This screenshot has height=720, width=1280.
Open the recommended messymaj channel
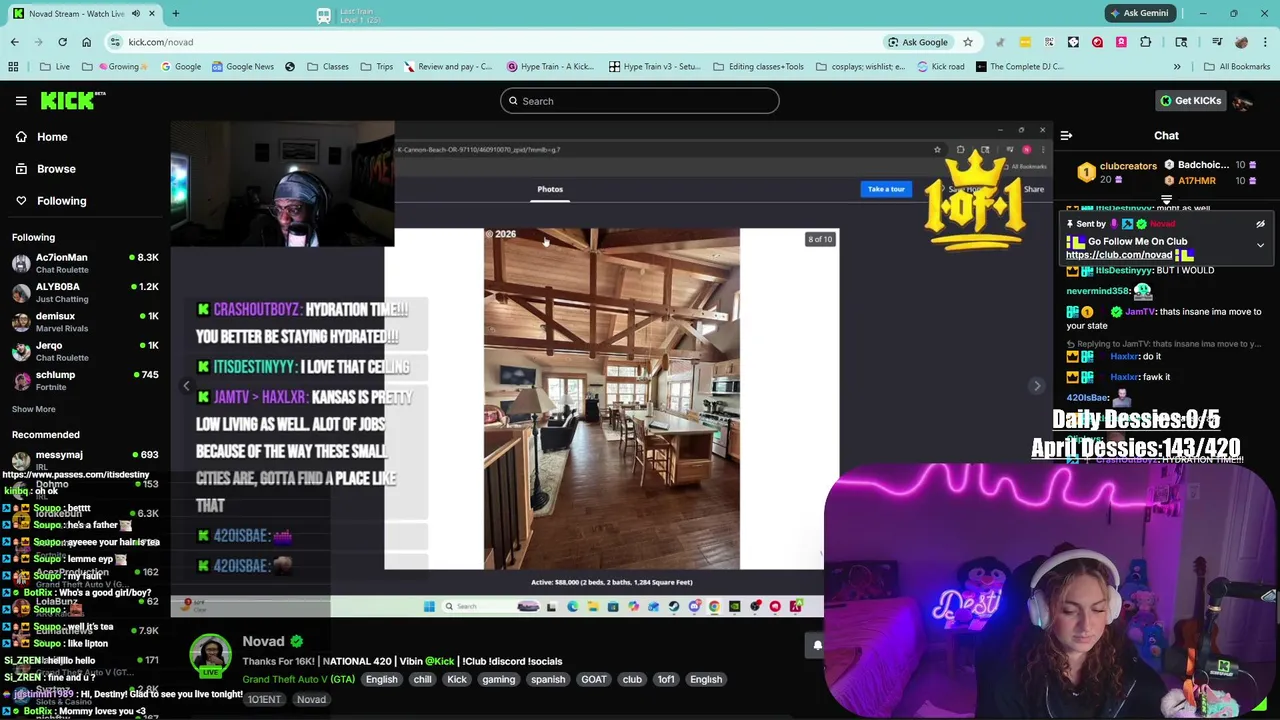coord(85,459)
